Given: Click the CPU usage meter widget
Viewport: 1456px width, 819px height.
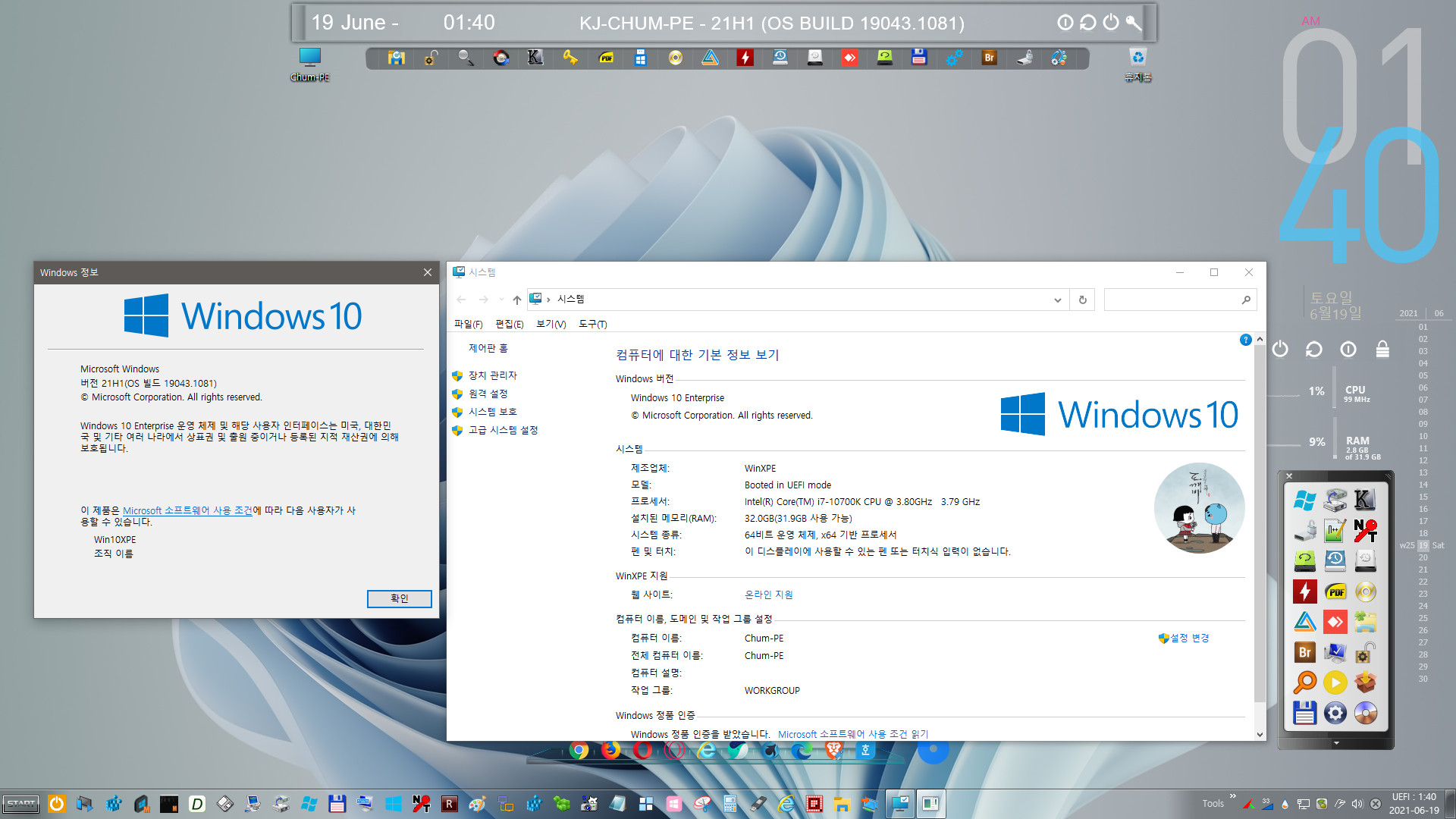Looking at the screenshot, I should point(1339,392).
